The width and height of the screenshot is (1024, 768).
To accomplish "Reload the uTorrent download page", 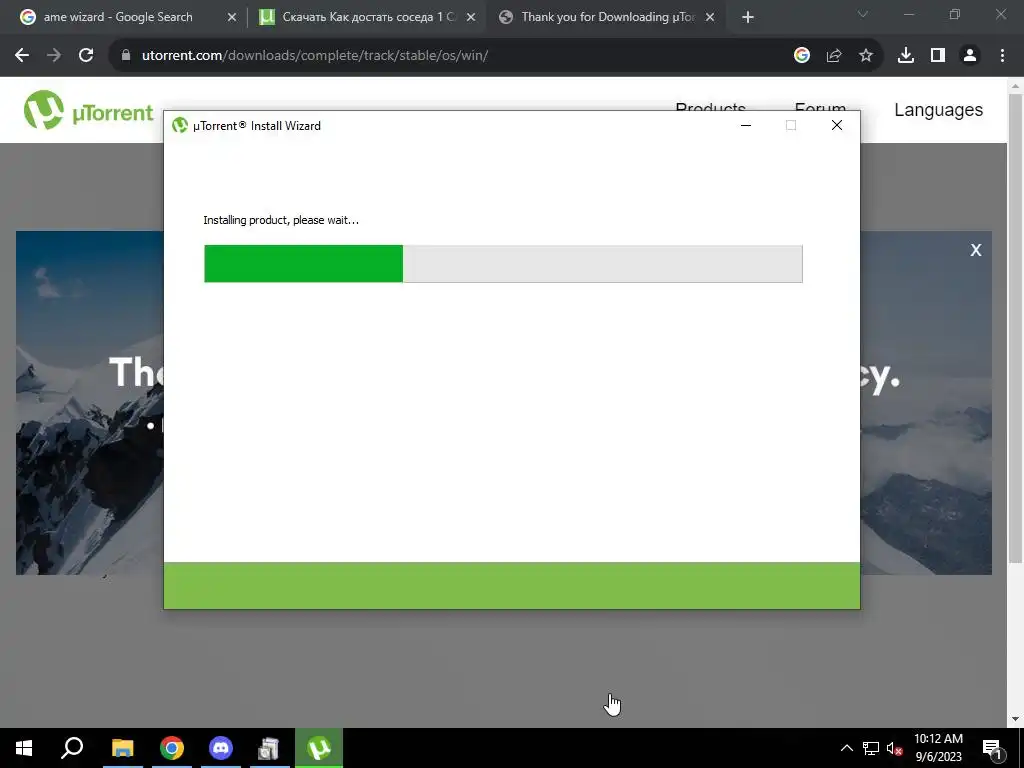I will [86, 56].
